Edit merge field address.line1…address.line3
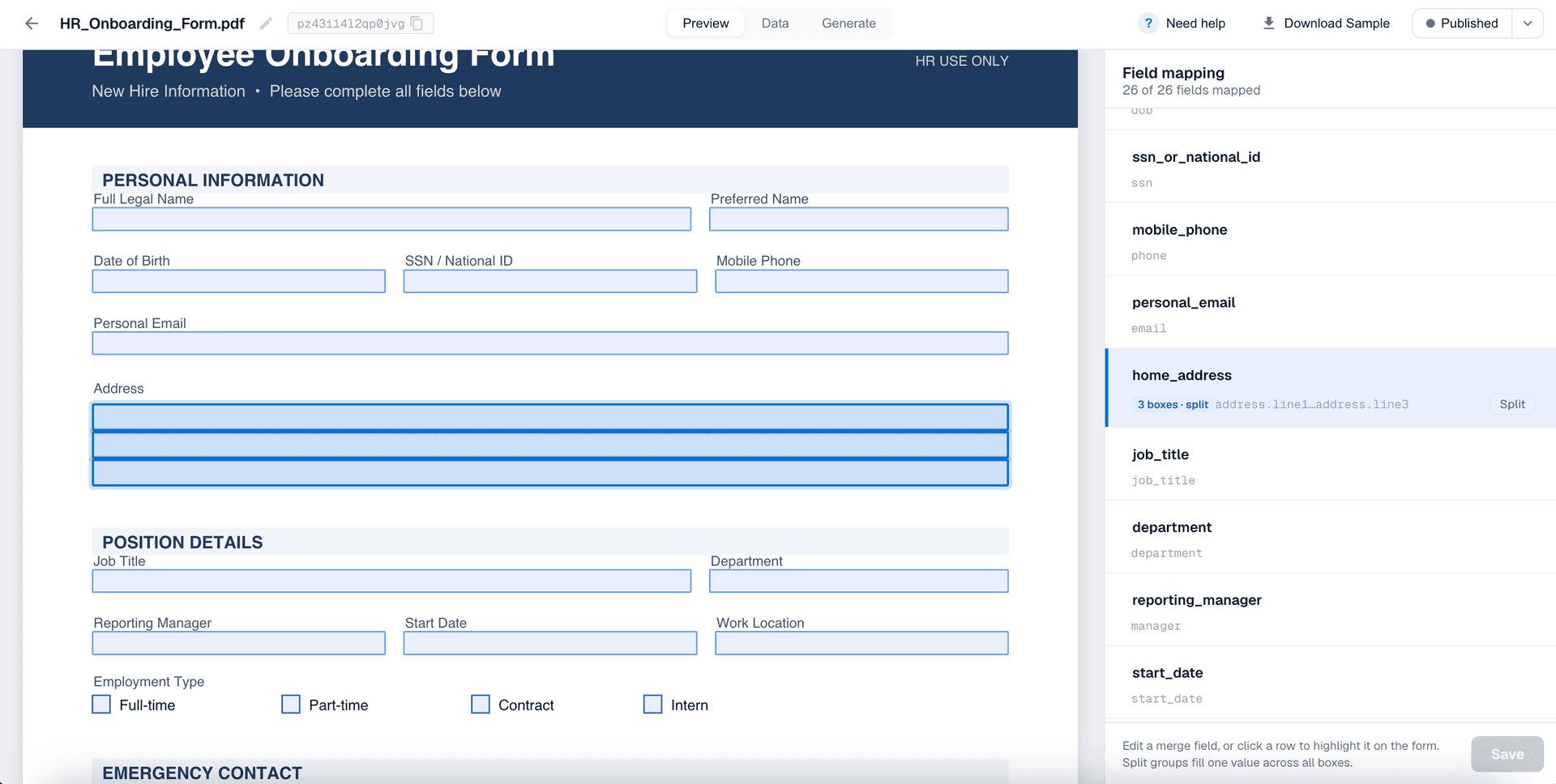1556x784 pixels. click(x=1311, y=404)
